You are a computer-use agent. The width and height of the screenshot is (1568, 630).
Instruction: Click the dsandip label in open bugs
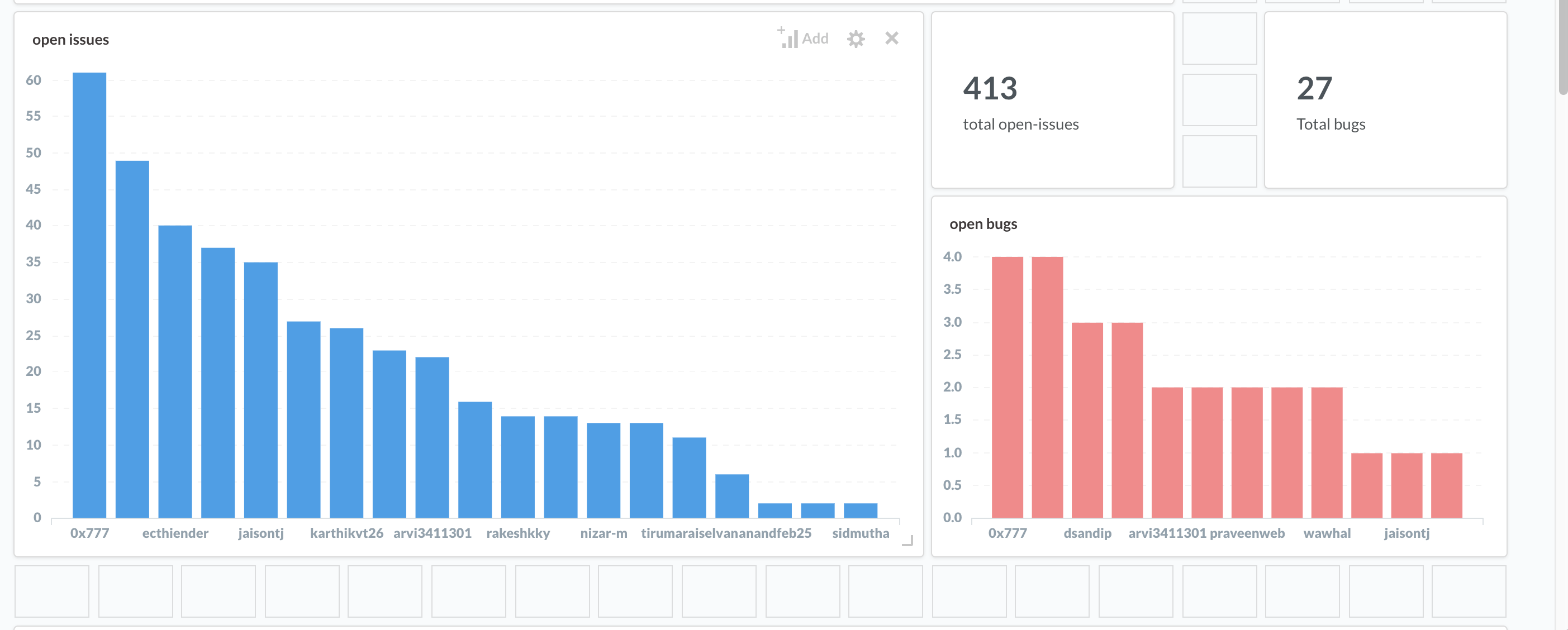point(1087,533)
